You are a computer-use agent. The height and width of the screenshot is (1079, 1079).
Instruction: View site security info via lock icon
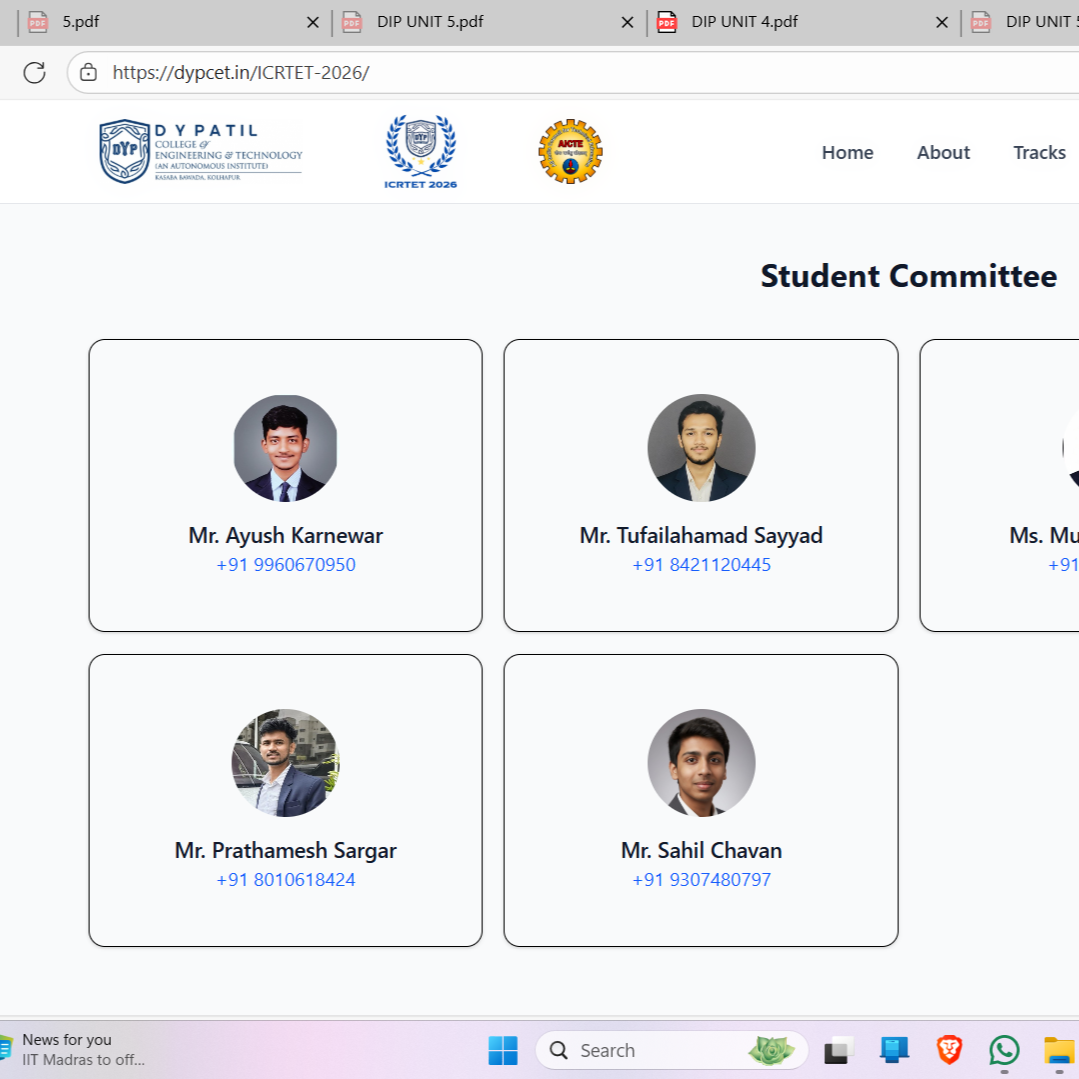tap(89, 72)
